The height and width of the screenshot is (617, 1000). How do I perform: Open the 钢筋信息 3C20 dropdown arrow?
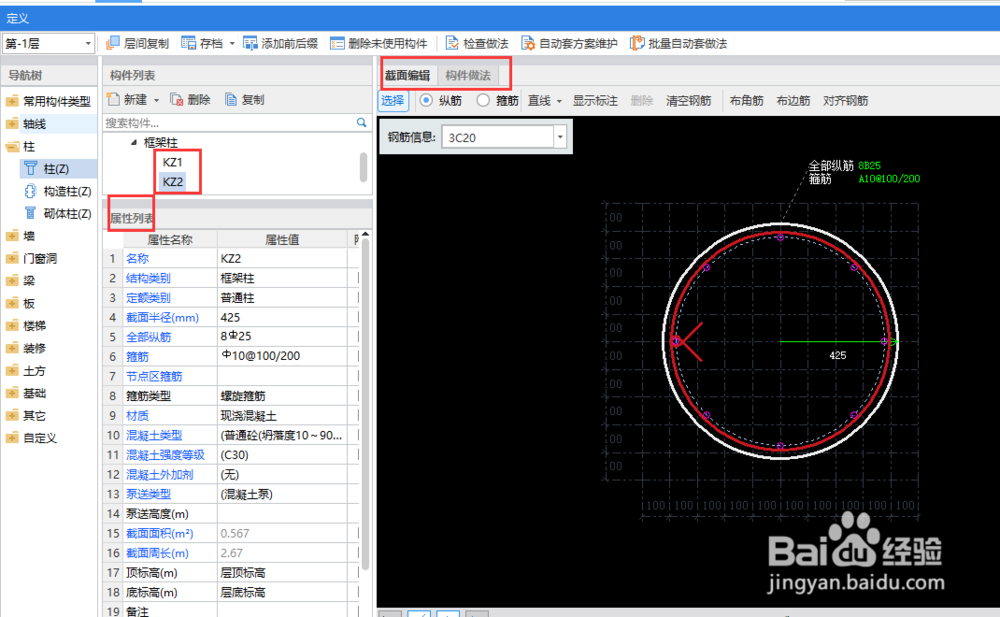[x=560, y=137]
